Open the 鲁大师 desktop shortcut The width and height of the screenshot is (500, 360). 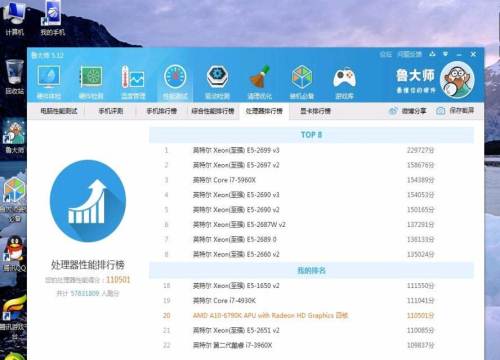(14, 137)
